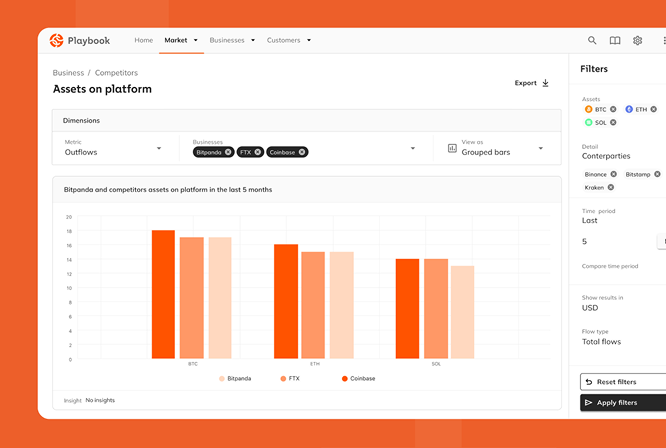The height and width of the screenshot is (448, 666).
Task: Open the book documentation icon
Action: click(615, 40)
